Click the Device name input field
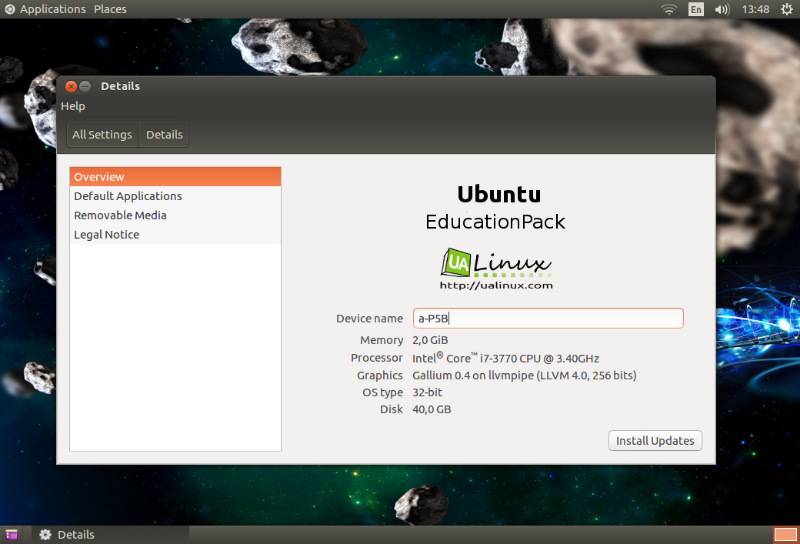The width and height of the screenshot is (800, 544). [548, 318]
